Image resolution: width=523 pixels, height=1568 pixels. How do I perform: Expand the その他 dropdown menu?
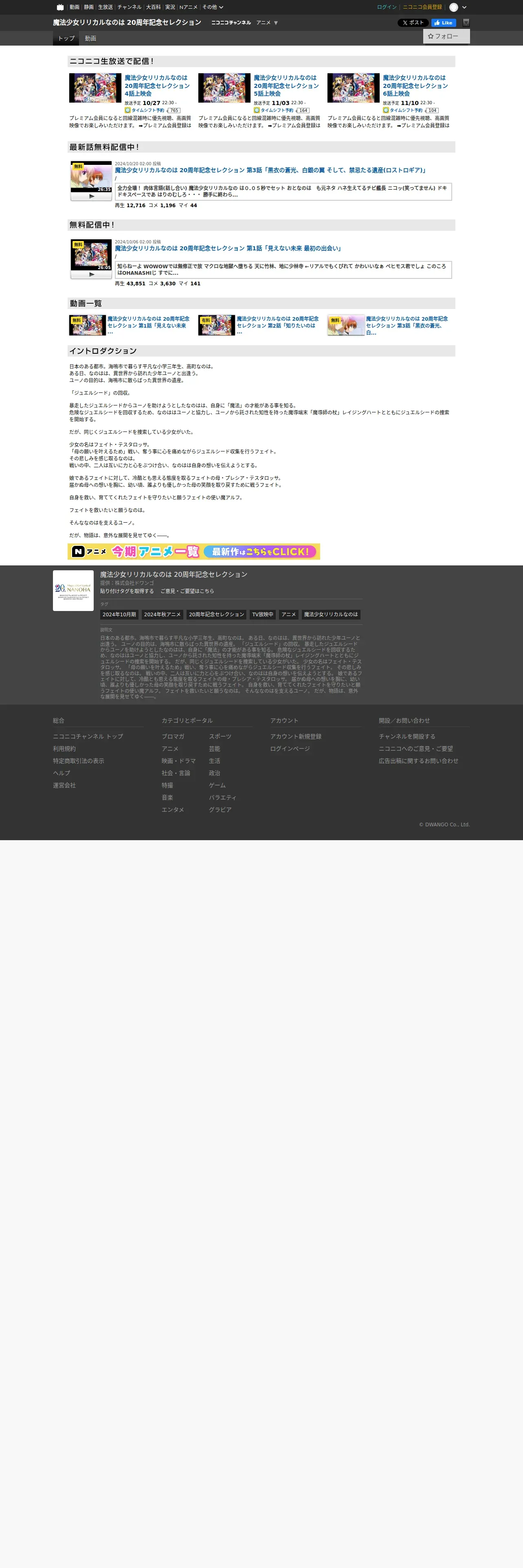[213, 7]
